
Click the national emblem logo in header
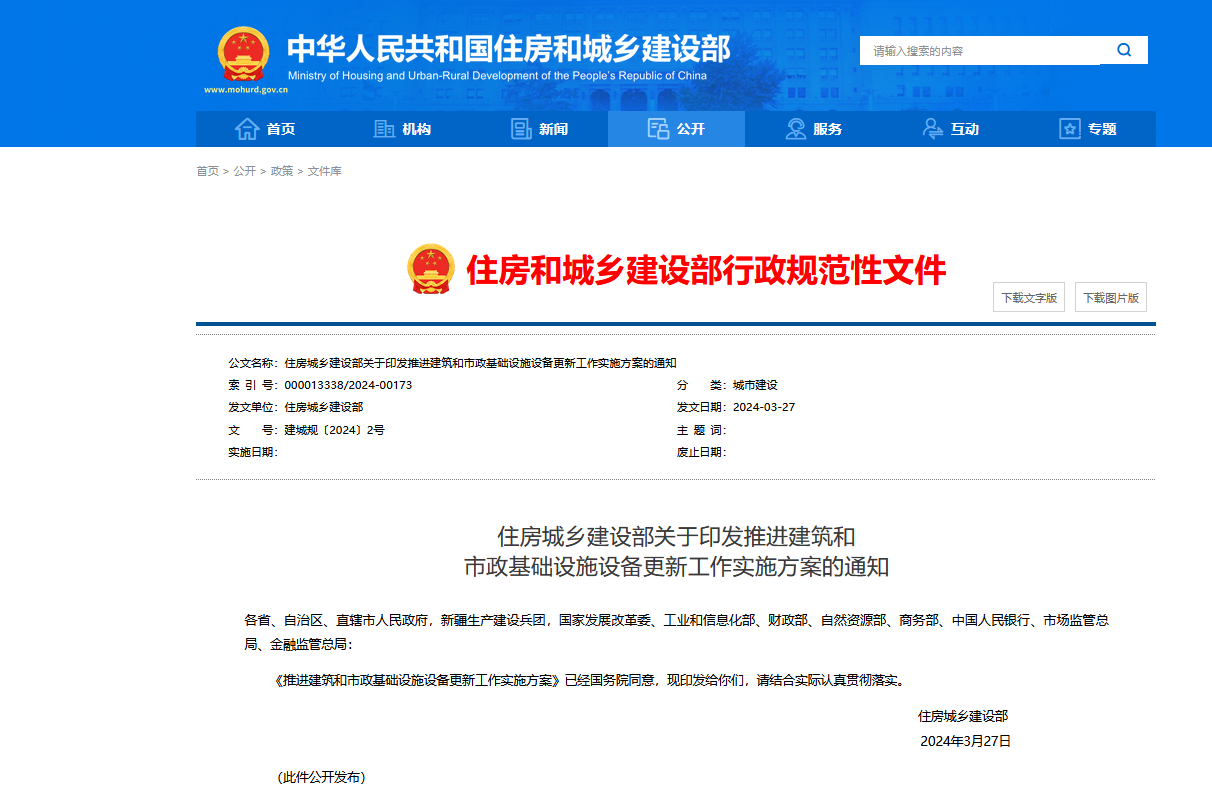pos(243,54)
